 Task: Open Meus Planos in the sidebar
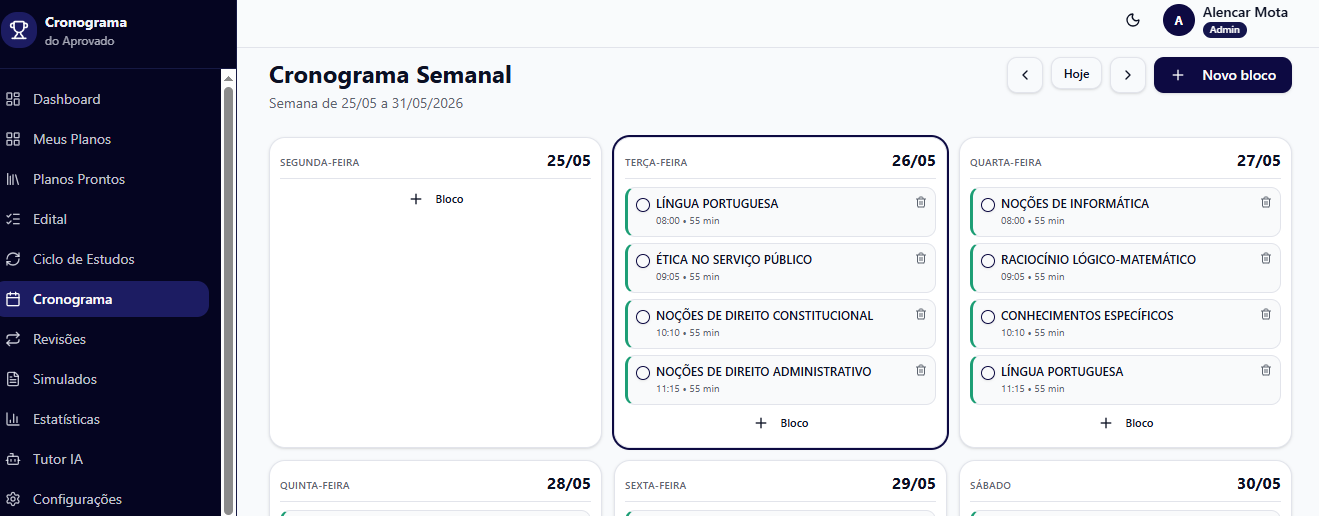coord(104,139)
